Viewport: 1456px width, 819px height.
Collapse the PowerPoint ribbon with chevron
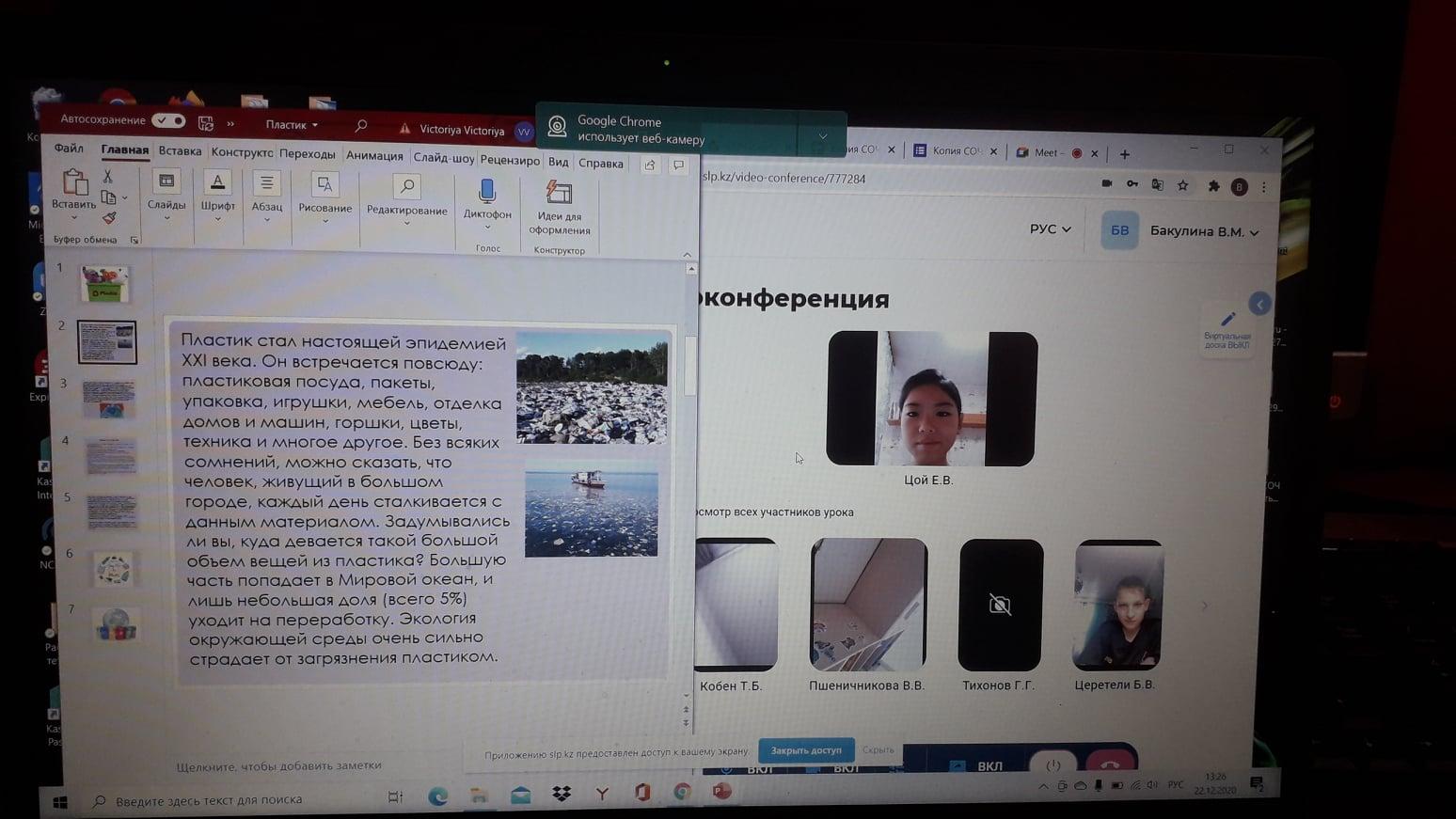click(x=687, y=255)
